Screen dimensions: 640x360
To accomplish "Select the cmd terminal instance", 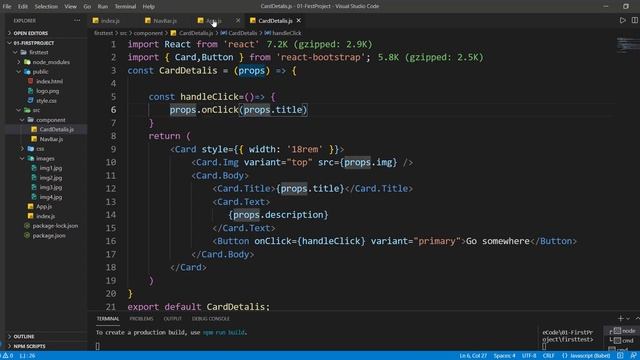I will point(624,340).
